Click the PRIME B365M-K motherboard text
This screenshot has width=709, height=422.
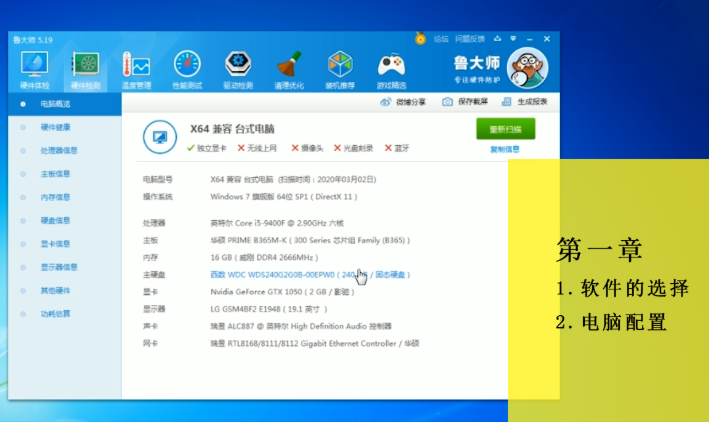(310, 240)
